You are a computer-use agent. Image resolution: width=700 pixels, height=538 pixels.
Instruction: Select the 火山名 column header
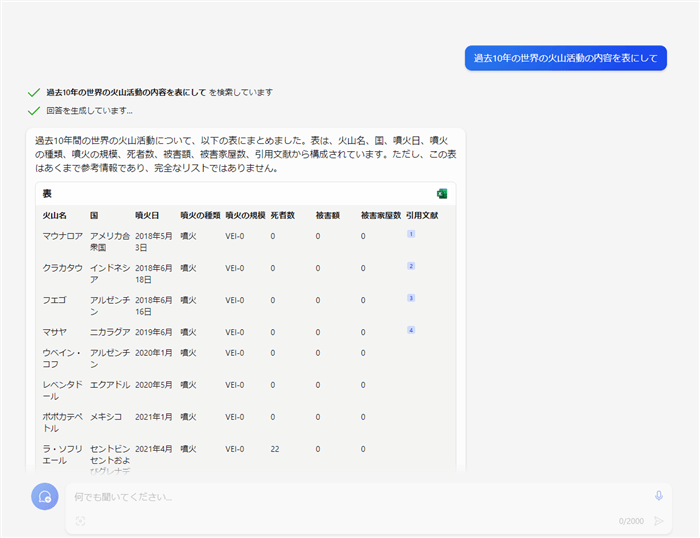coord(54,215)
